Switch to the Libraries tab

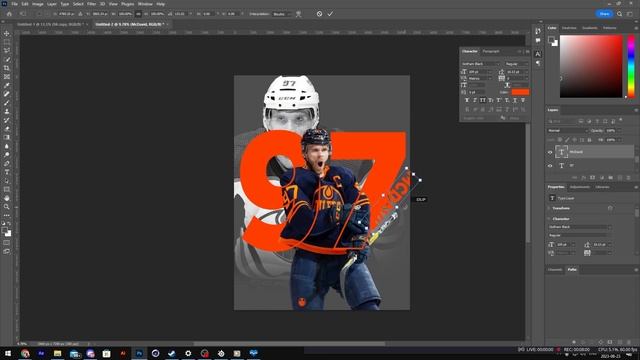pyautogui.click(x=602, y=187)
